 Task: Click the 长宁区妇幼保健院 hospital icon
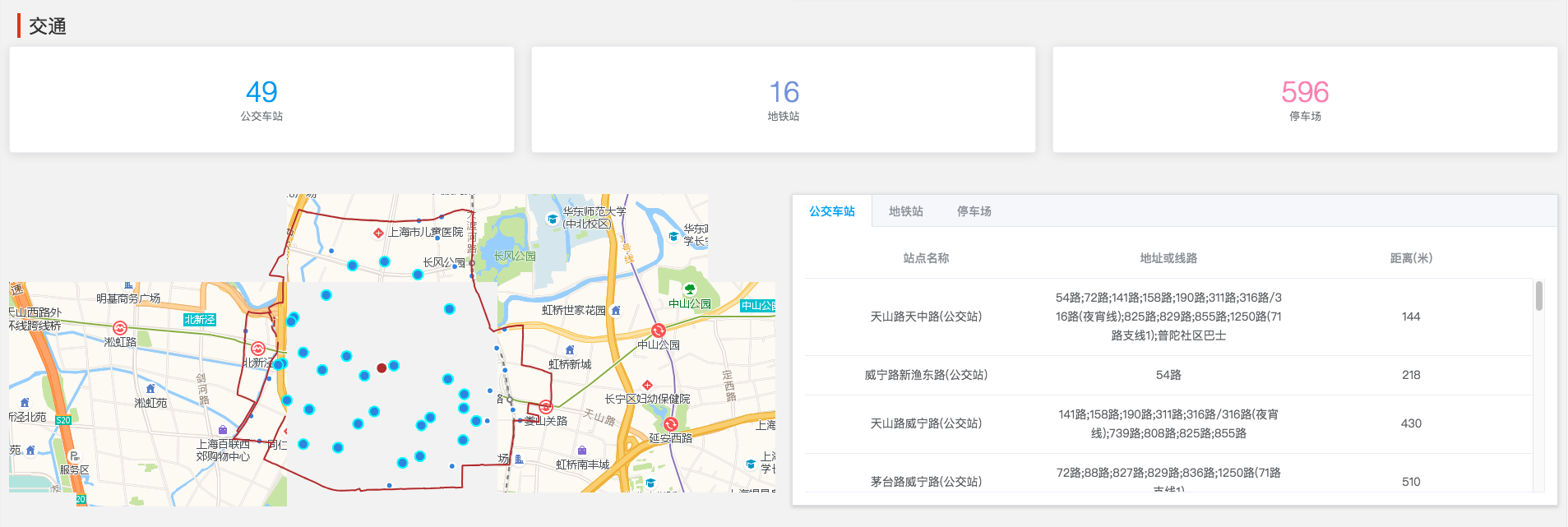click(647, 385)
